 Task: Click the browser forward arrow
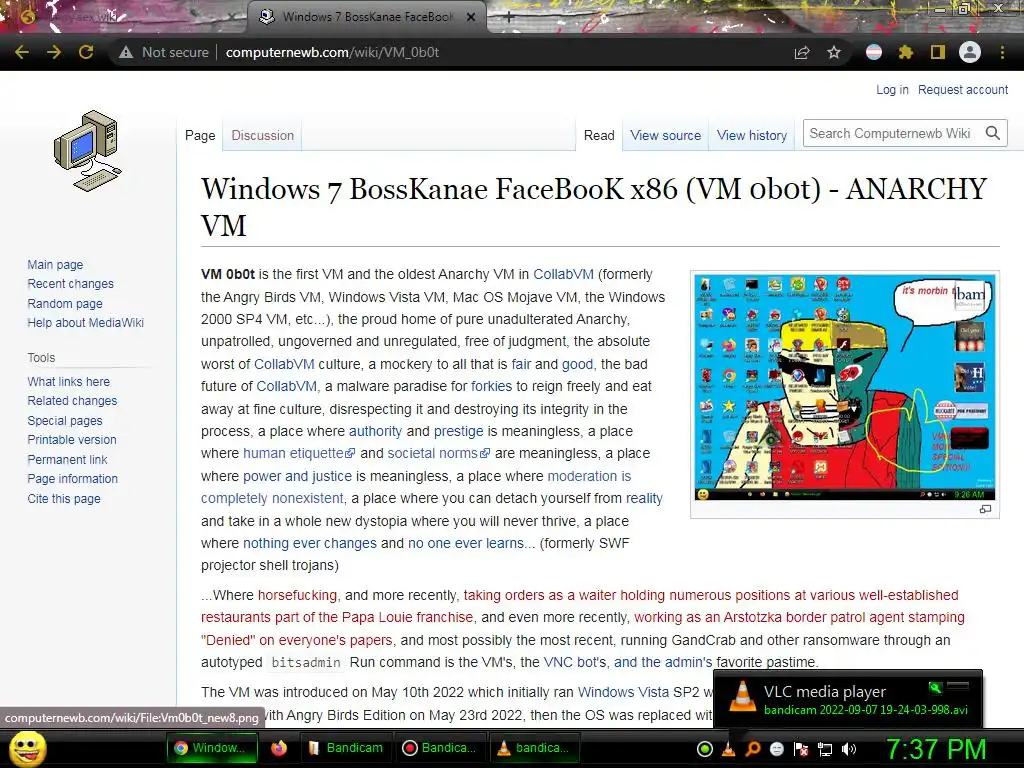(x=54, y=52)
